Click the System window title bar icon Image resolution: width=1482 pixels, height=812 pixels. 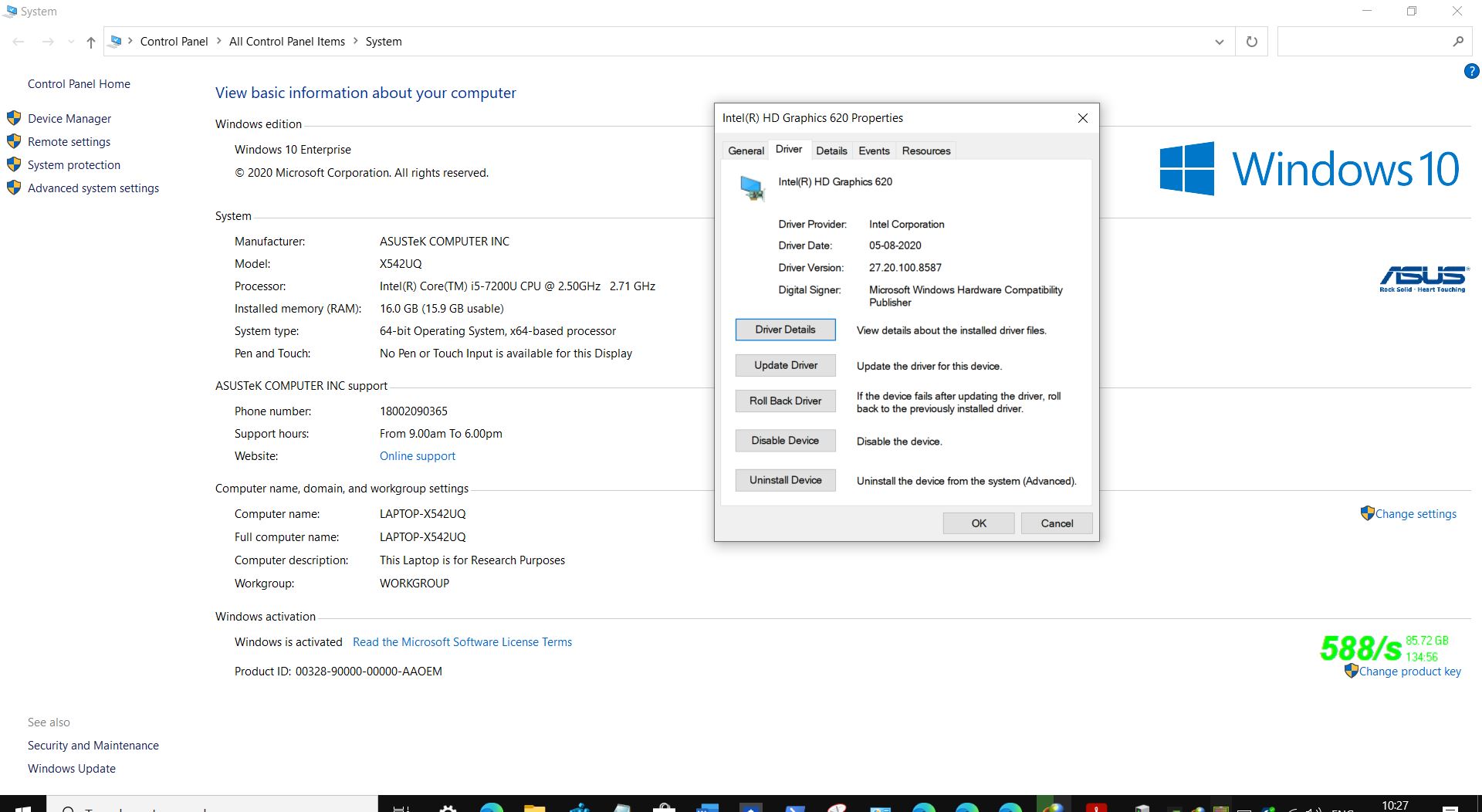(x=10, y=12)
